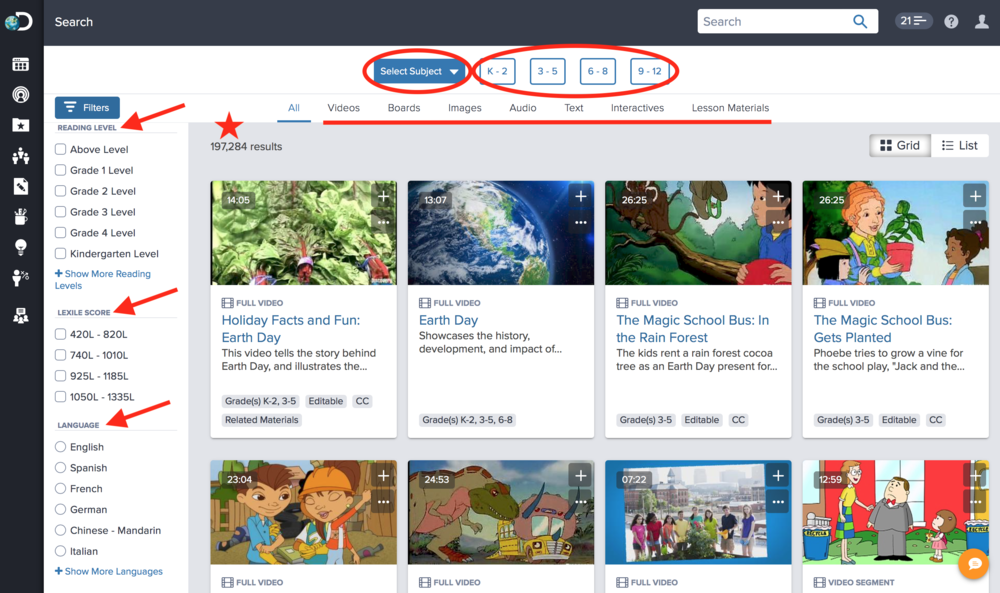Expand Show More Reading Levels

coord(103,279)
